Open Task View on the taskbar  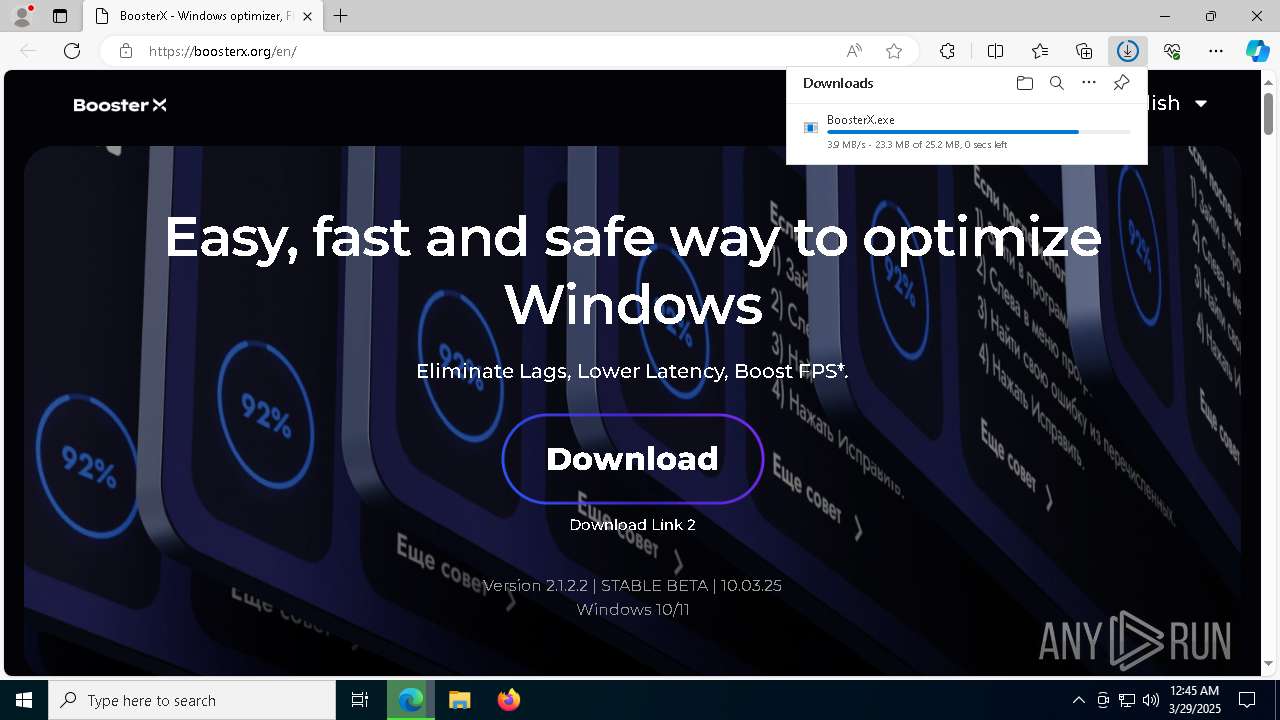[x=360, y=700]
